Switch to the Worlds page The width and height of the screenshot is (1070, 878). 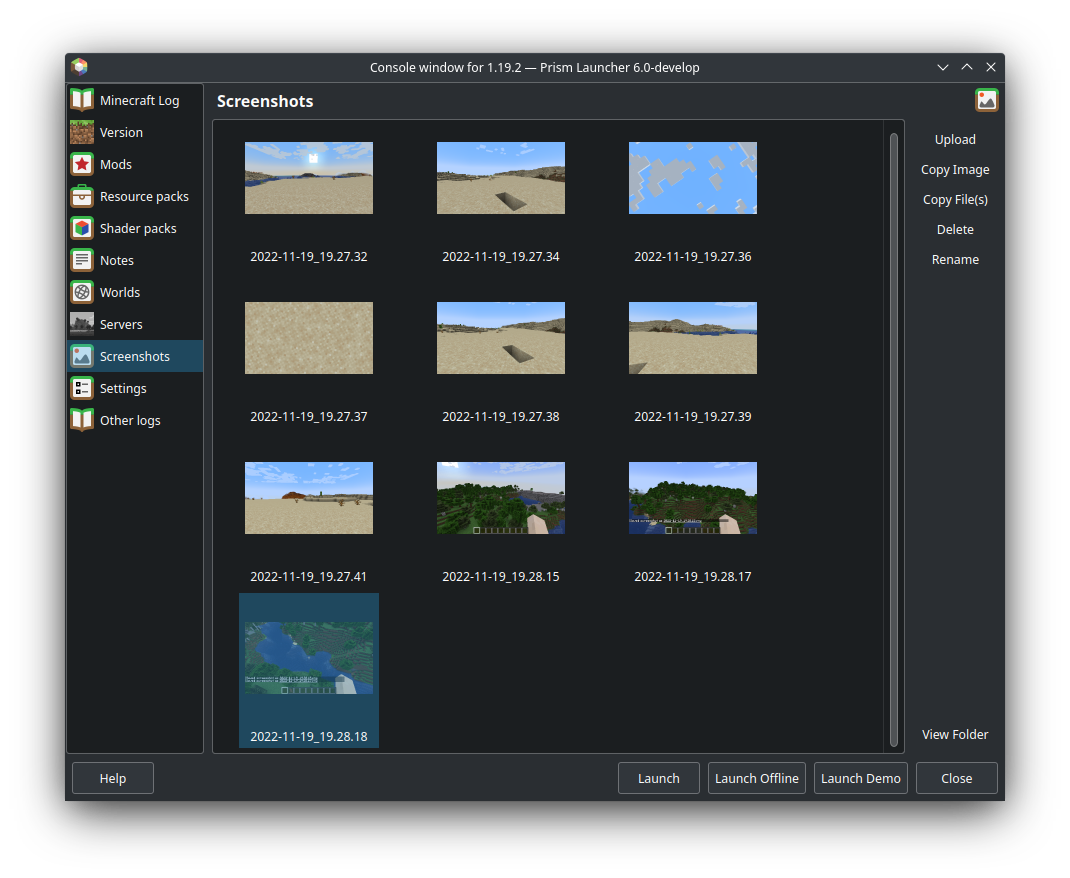coord(135,292)
